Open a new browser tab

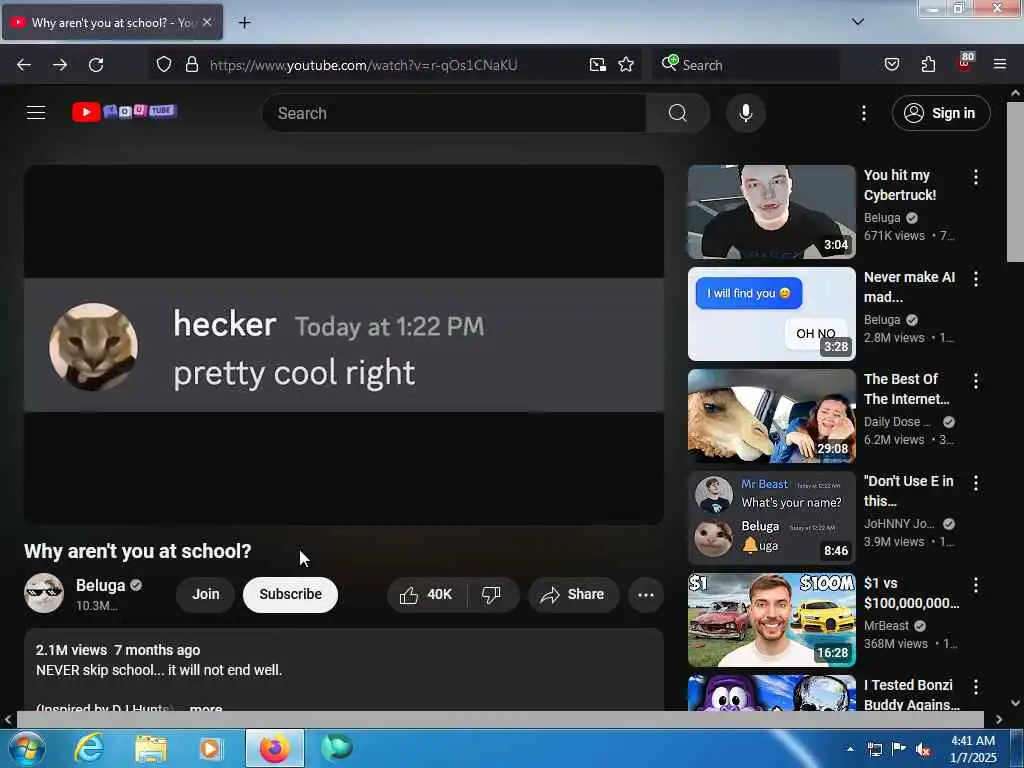[x=244, y=23]
